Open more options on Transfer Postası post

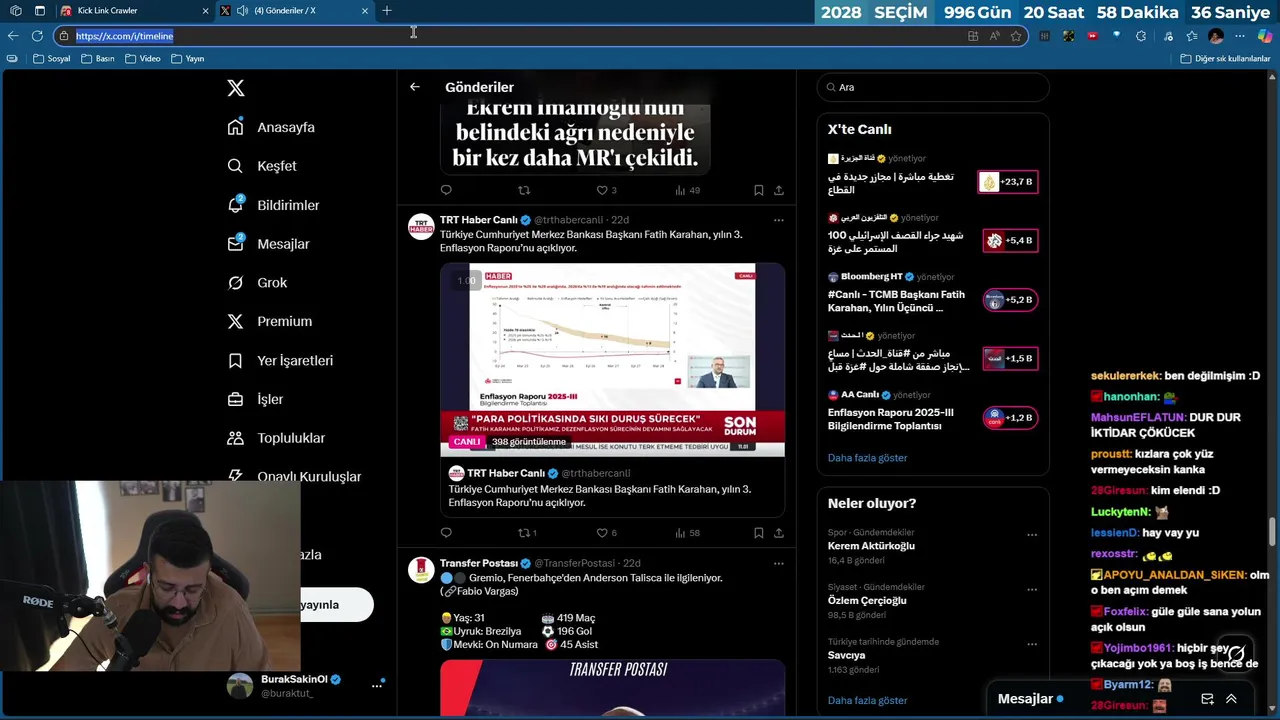(x=778, y=563)
